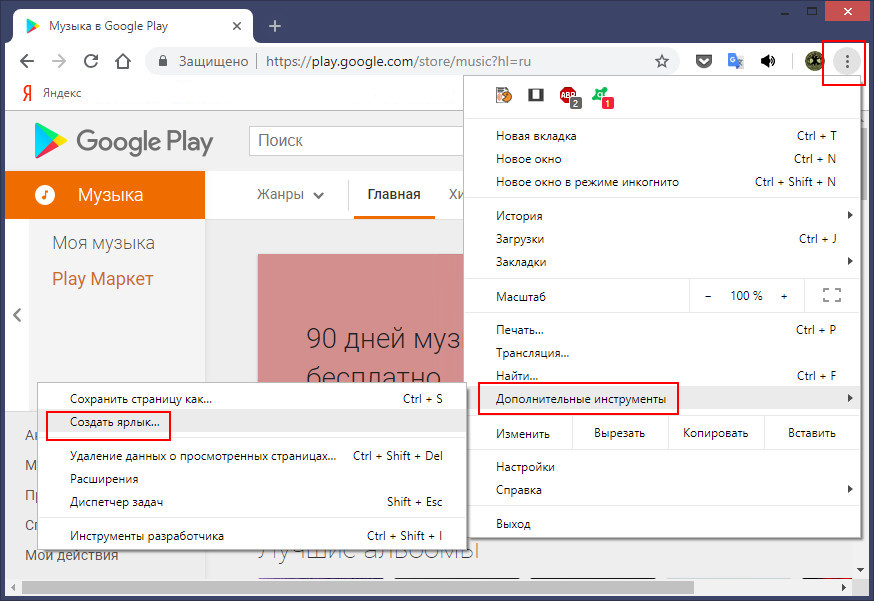Expand the Закладки submenu
Screen dimensions: 874x601
click(x=662, y=262)
